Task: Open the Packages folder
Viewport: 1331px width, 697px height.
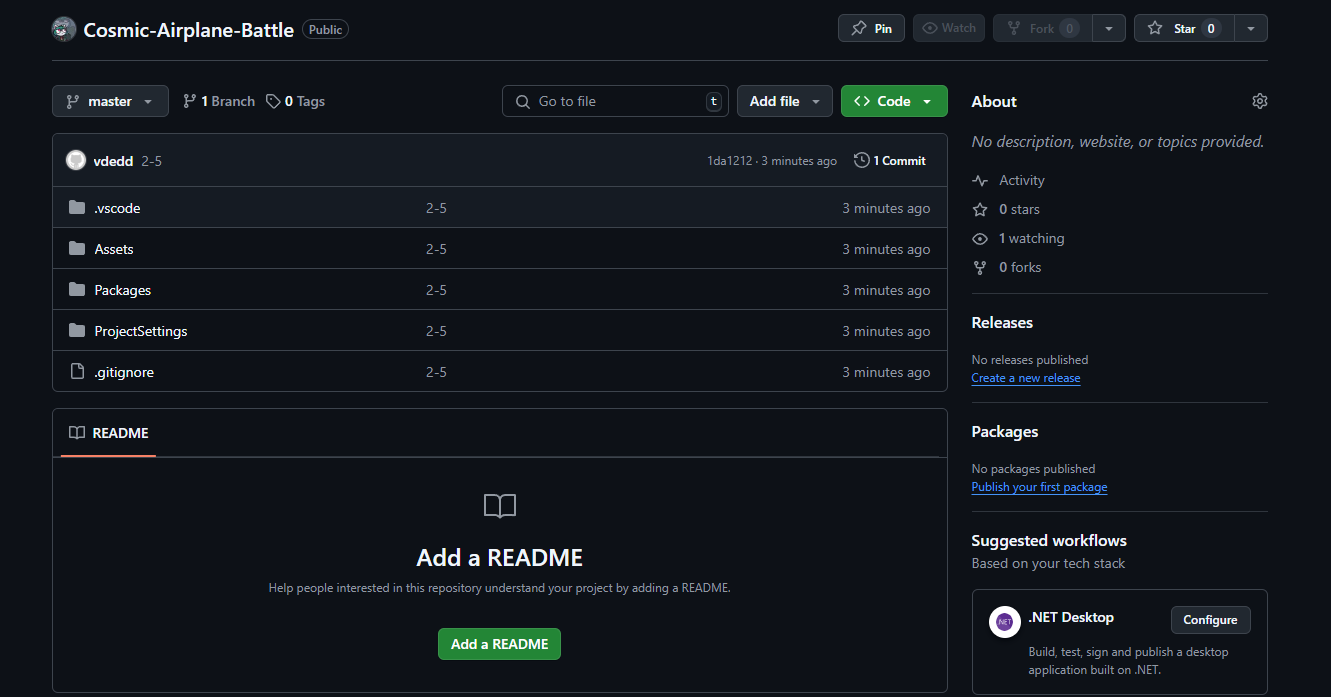Action: [123, 290]
